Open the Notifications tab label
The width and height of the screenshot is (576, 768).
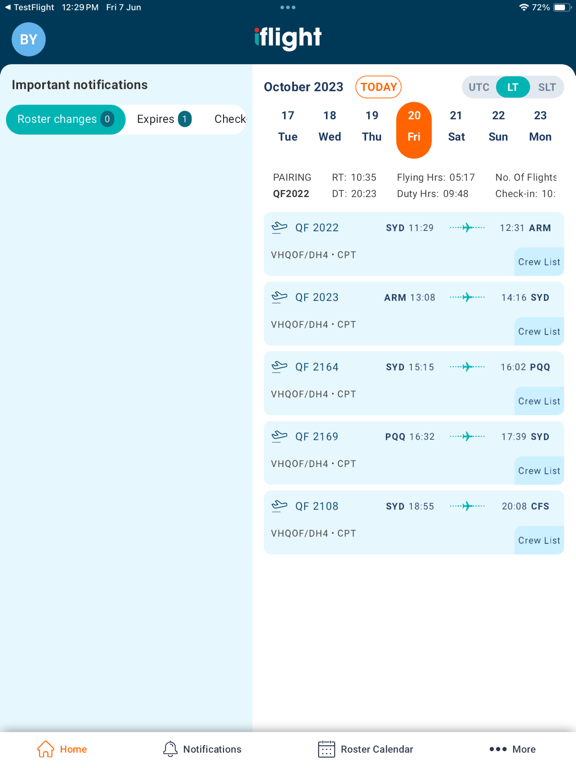(212, 749)
